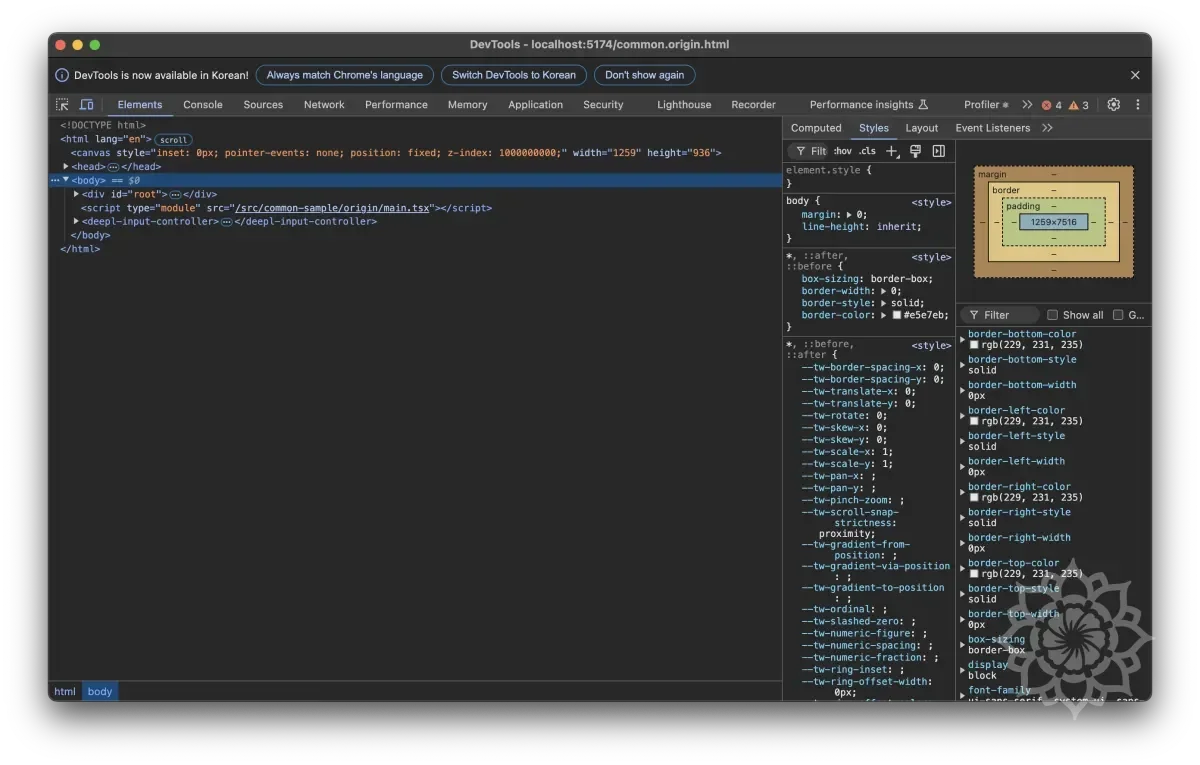The height and width of the screenshot is (765, 1200).
Task: Dismiss the Korean language notification bar
Action: point(1135,75)
